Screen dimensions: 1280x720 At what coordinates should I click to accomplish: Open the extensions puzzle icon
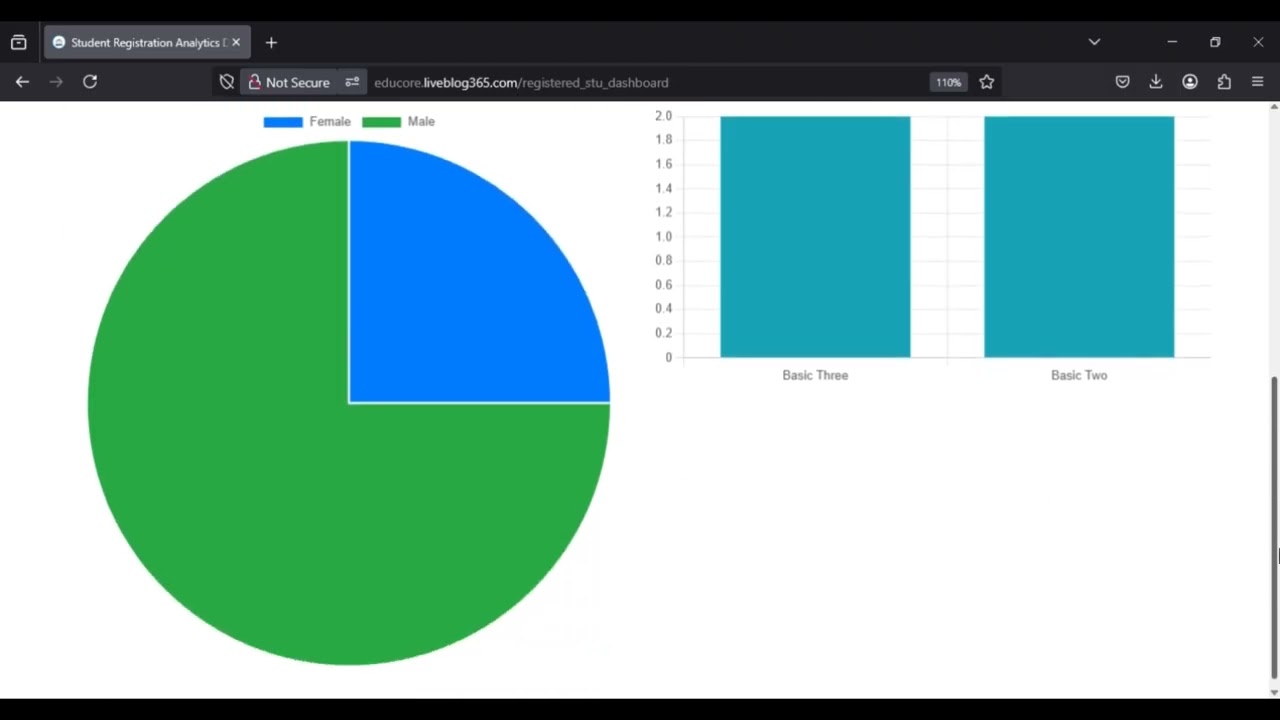tap(1224, 82)
